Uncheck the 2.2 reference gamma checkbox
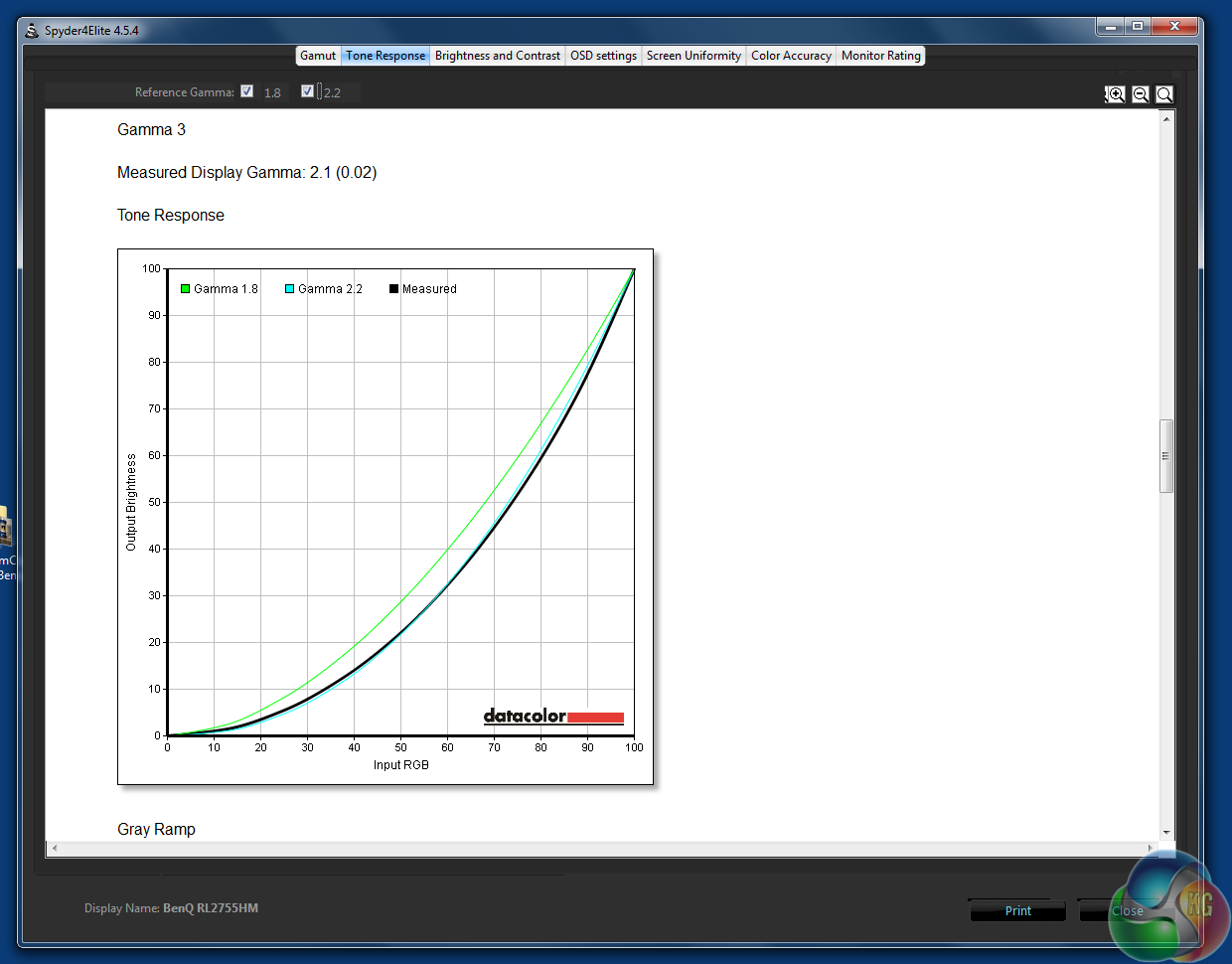This screenshot has height=964, width=1232. [307, 91]
